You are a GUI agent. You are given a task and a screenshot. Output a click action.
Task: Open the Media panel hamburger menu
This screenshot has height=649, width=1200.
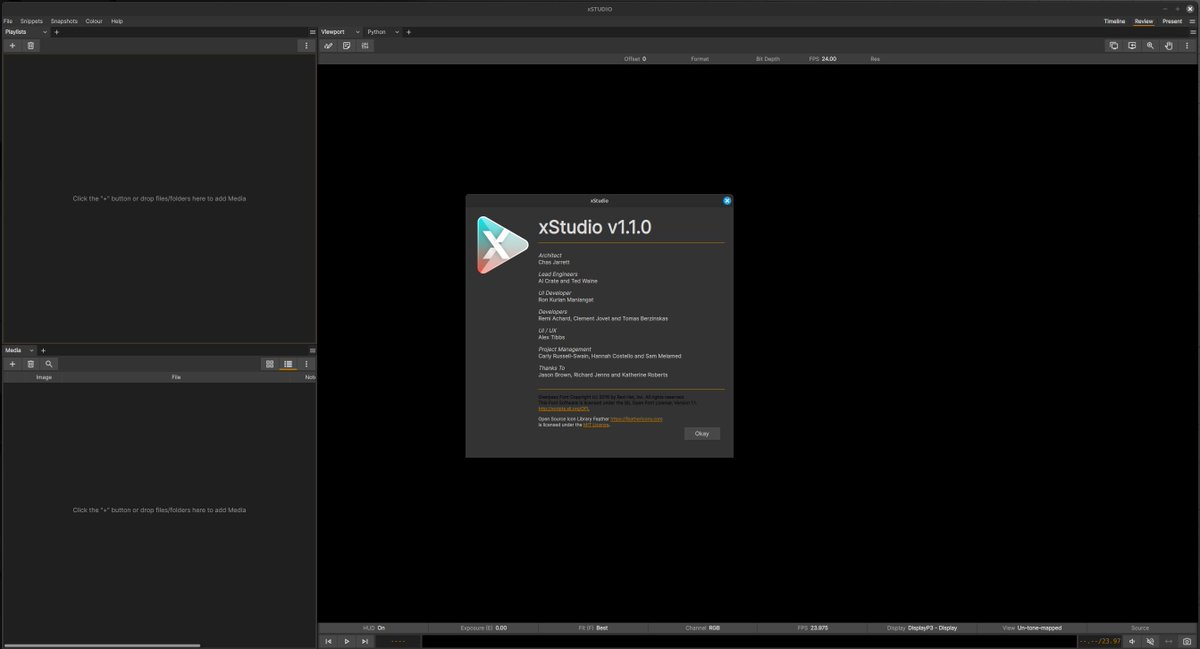pyautogui.click(x=312, y=350)
